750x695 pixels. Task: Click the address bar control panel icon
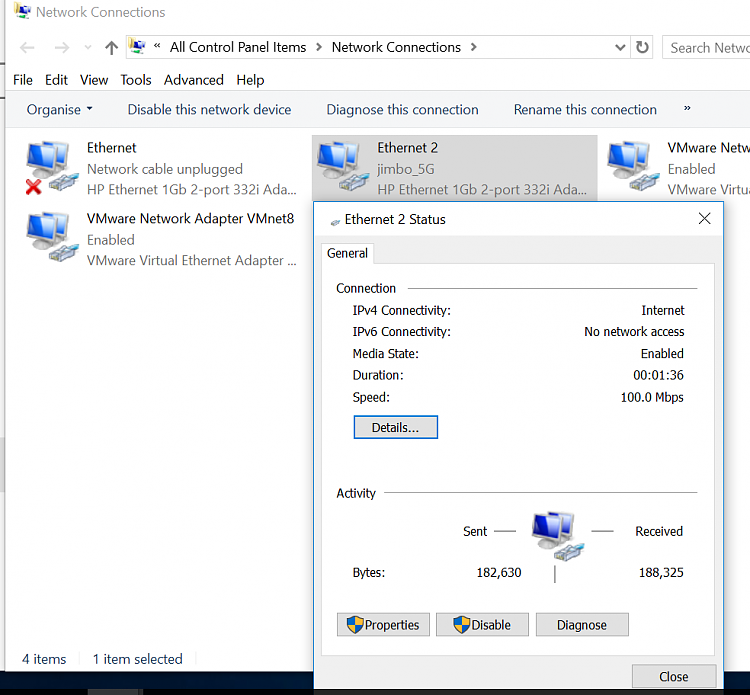pyautogui.click(x=137, y=46)
